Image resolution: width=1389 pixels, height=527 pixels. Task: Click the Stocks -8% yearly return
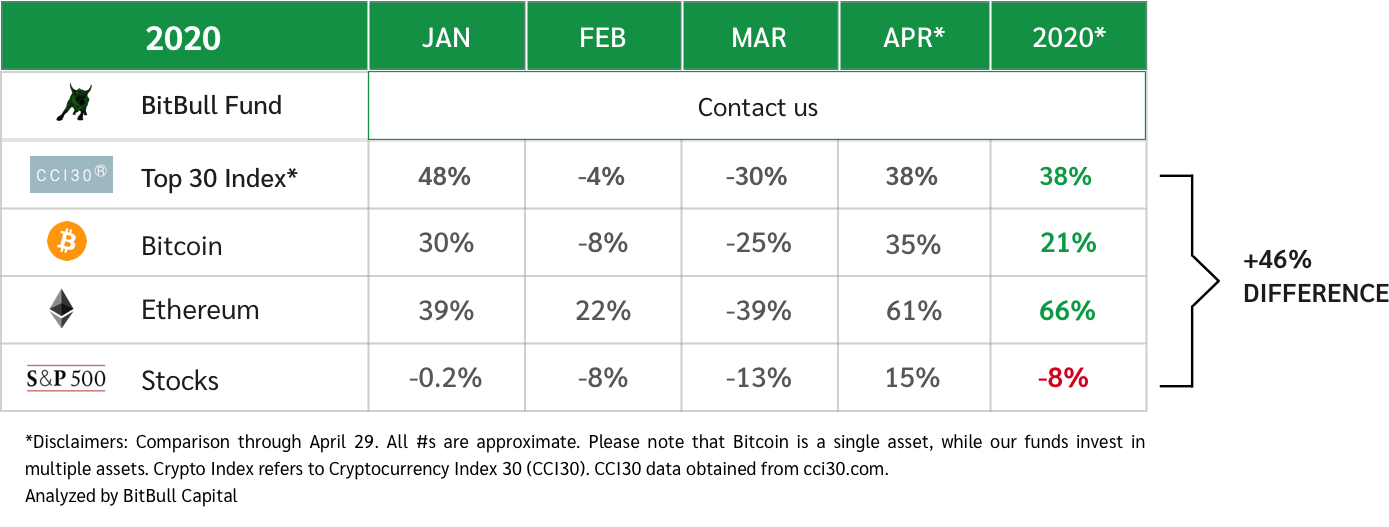[x=1062, y=378]
